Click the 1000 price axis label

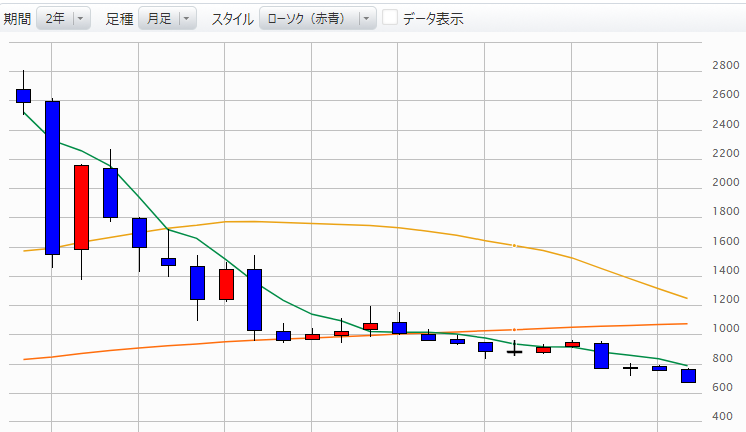click(x=726, y=328)
